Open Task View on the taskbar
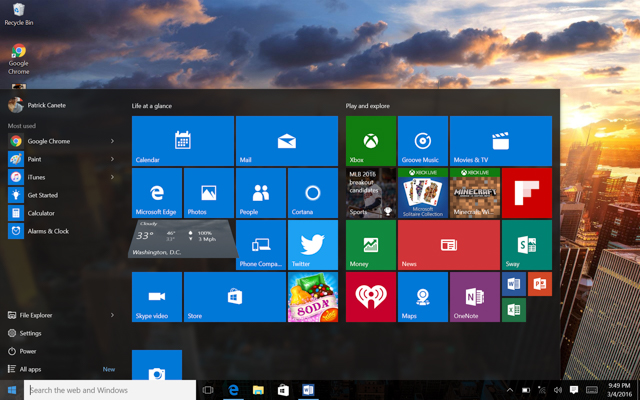 [208, 390]
